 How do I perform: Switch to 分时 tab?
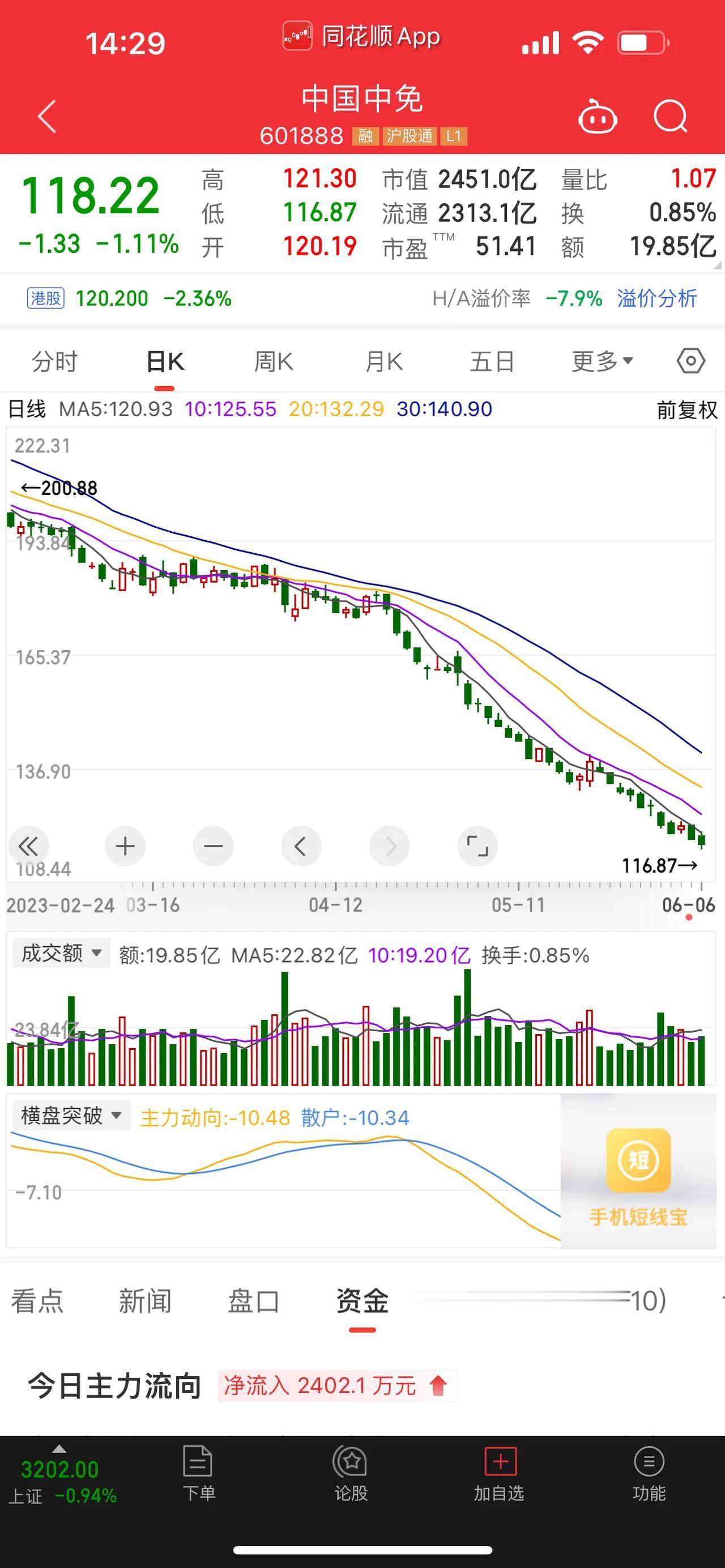(x=55, y=362)
